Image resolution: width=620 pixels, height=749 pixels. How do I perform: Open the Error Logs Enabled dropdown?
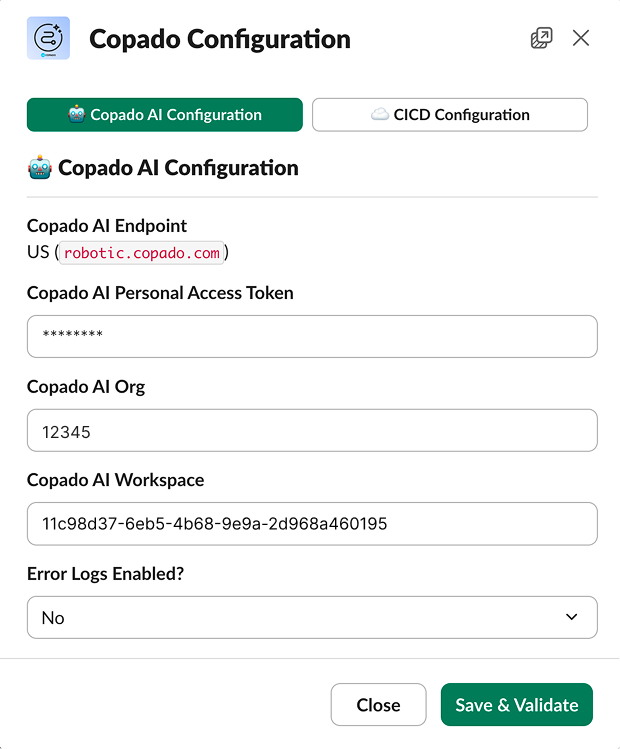tap(312, 617)
